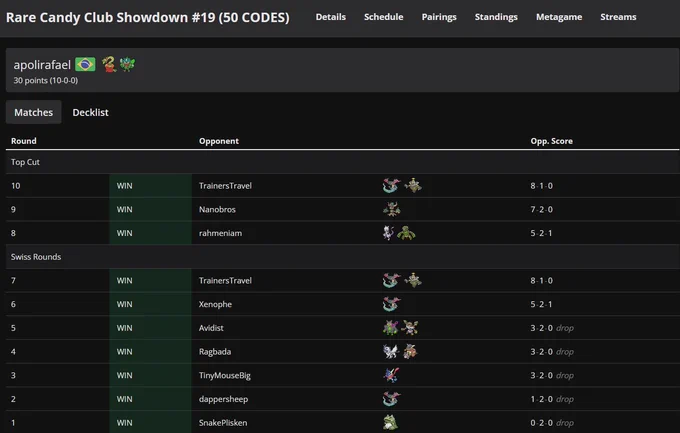Click the 0-2-0 drop score for SnakePlisken
This screenshot has width=680, height=433.
coord(552,423)
